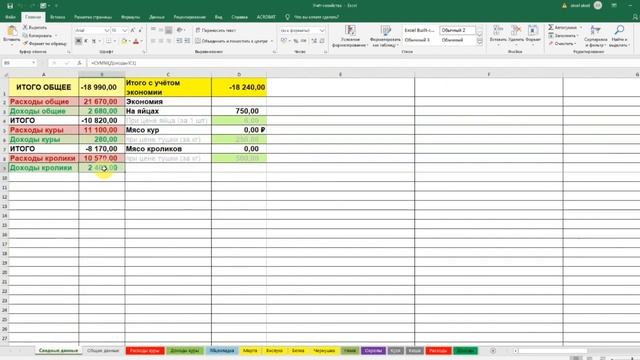Screen dimensions: 640x360
Task: Click the percent style icon
Action: coord(296,41)
